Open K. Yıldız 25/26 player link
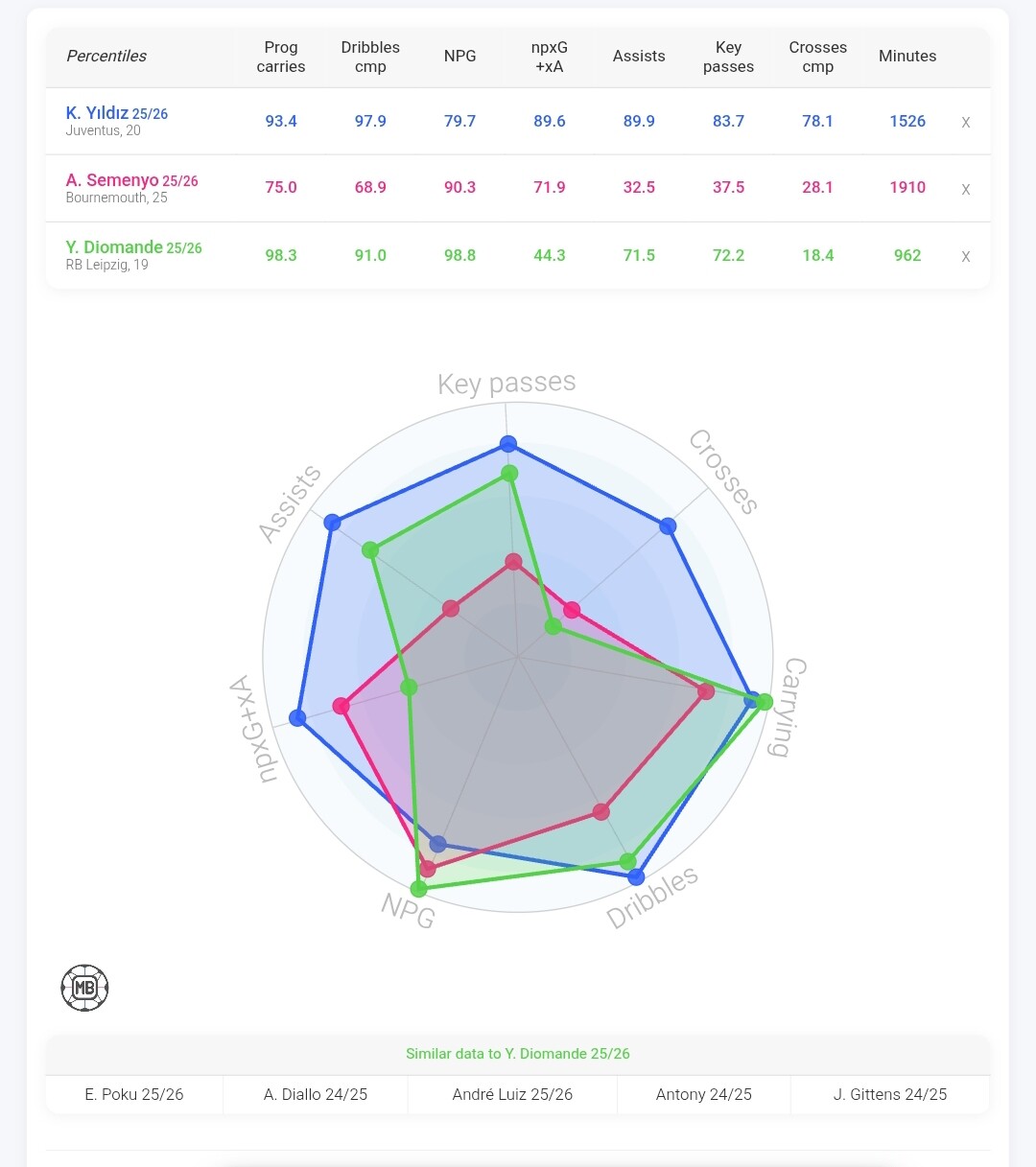This screenshot has width=1036, height=1167. 117,113
